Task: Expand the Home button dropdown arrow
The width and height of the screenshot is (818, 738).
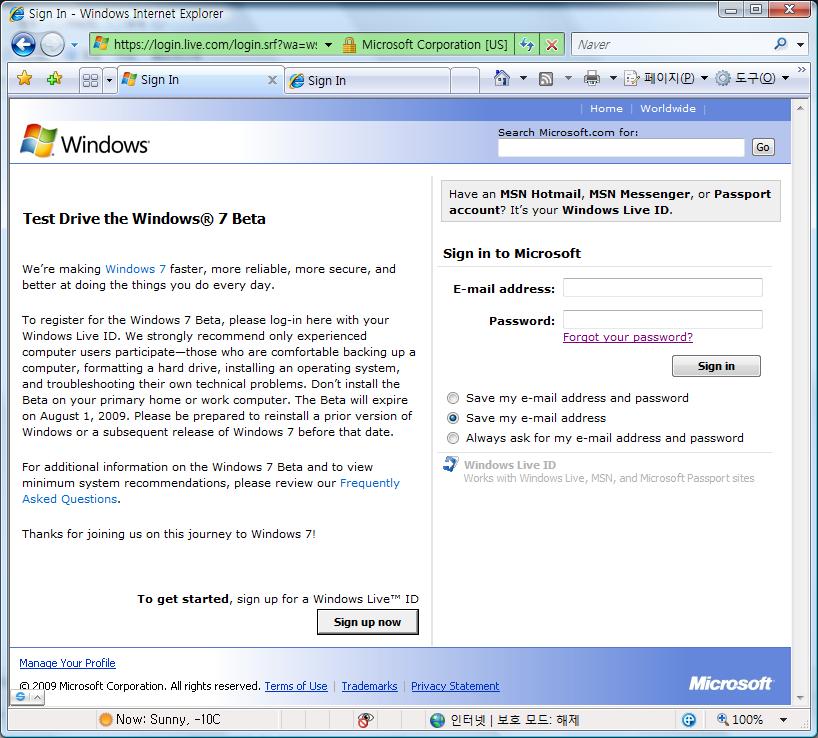Action: 523,78
